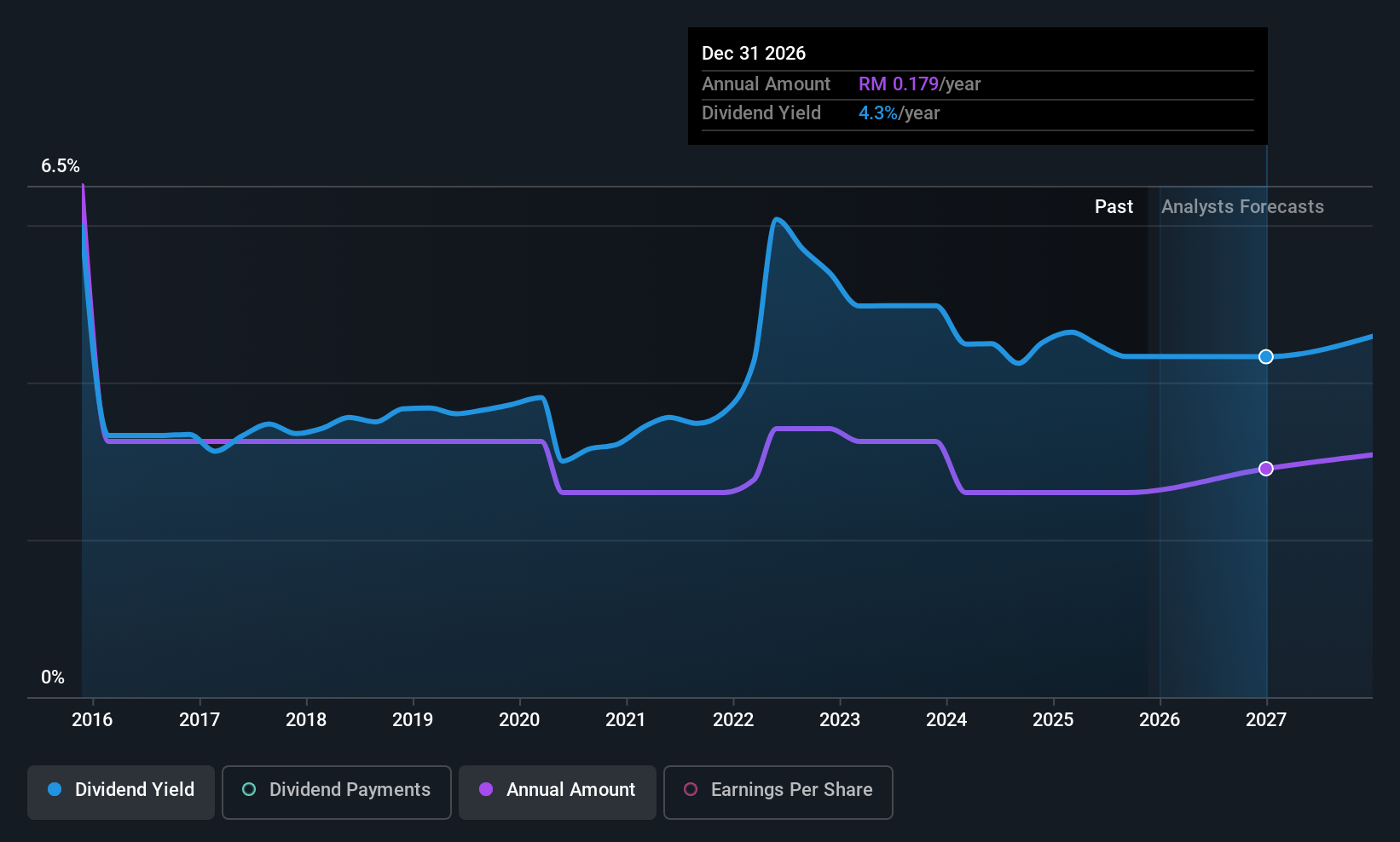Toggle the Dividend Yield series legend icon
1400x842 pixels.
(54, 790)
